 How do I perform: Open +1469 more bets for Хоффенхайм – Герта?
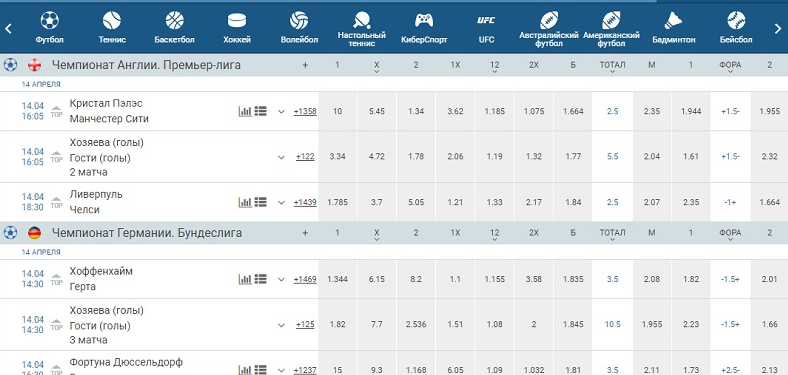[305, 279]
